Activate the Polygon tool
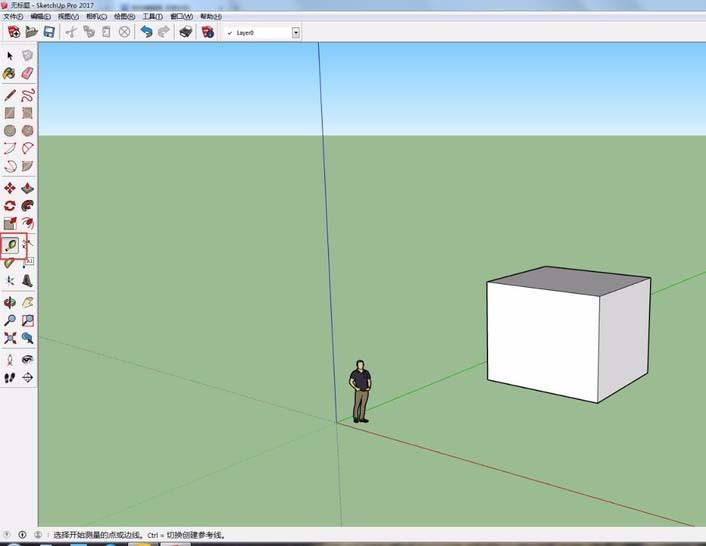 pyautogui.click(x=27, y=131)
